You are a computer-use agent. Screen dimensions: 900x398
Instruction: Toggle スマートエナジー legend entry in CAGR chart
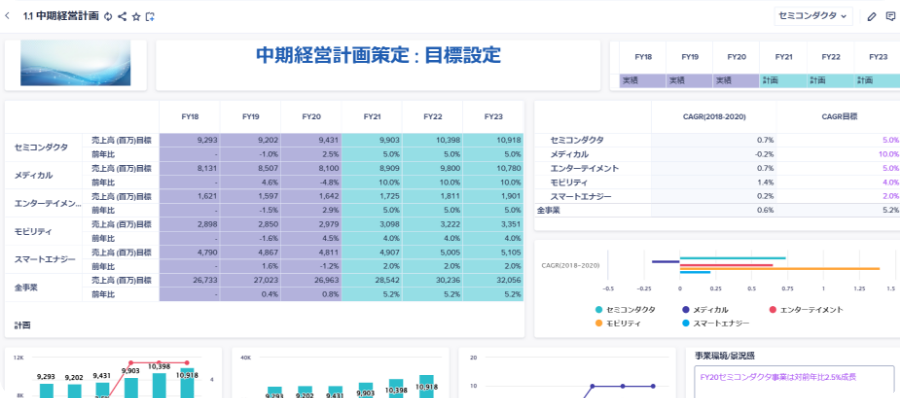(x=715, y=323)
